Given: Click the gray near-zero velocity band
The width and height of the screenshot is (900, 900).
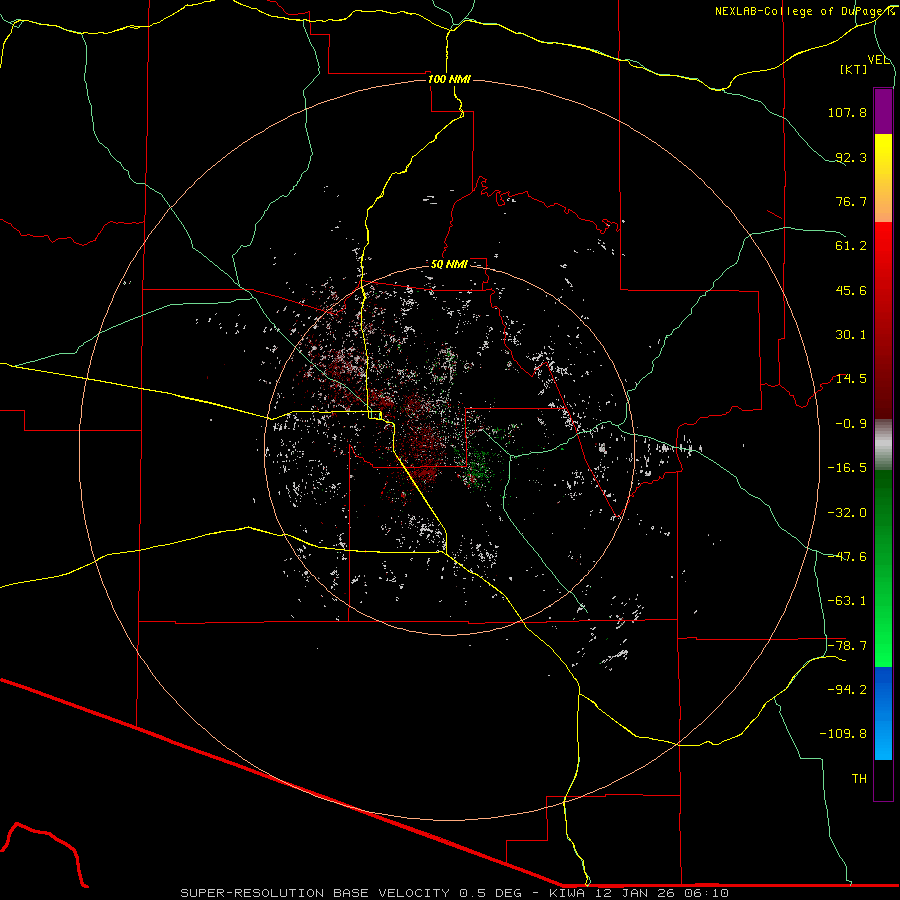Looking at the screenshot, I should 883,444.
